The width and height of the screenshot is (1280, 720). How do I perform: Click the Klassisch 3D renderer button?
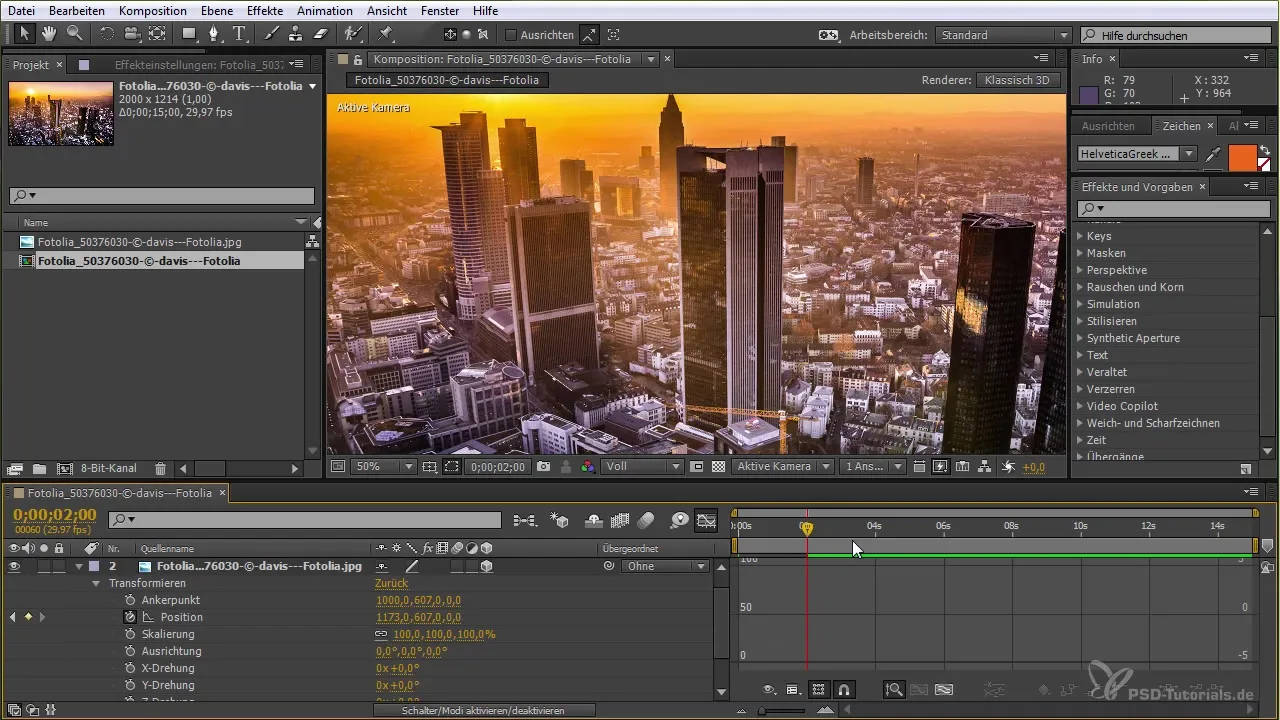tap(1019, 80)
